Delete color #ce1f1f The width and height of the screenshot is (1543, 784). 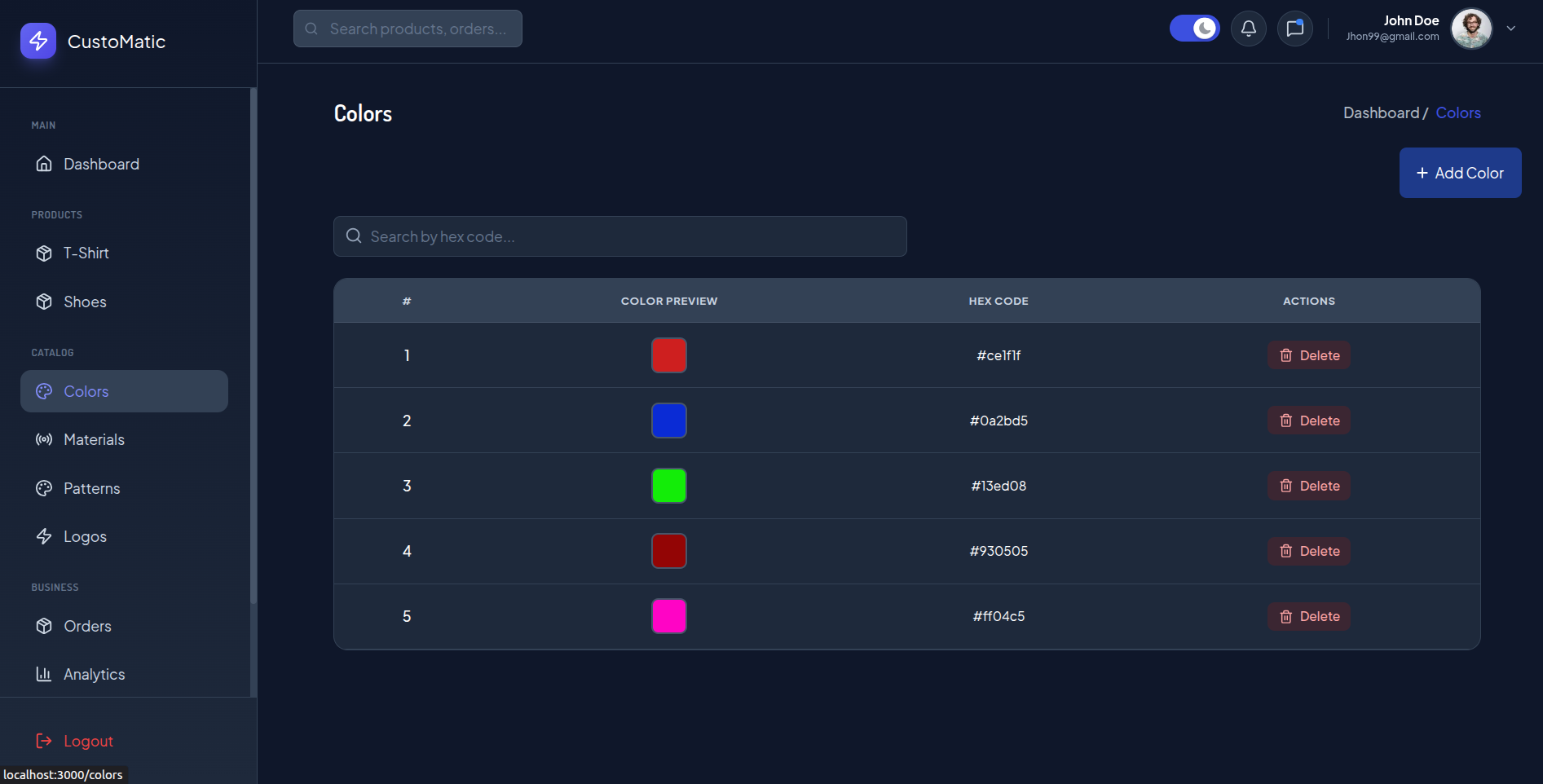[1309, 355]
